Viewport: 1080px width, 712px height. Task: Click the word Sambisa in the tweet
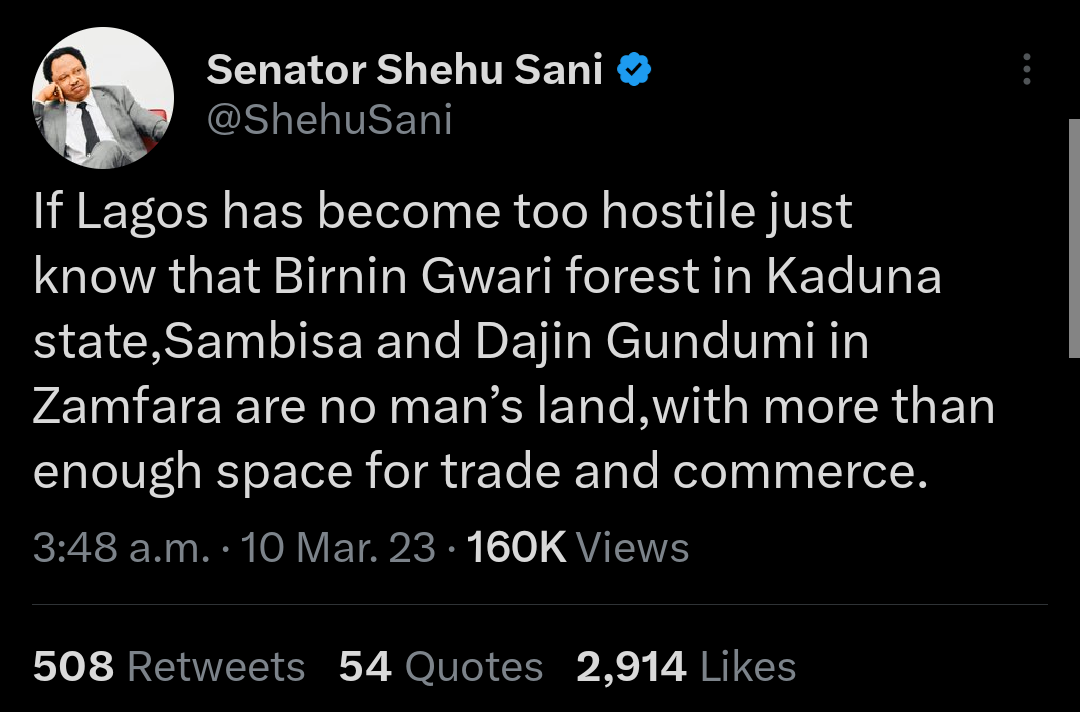pyautogui.click(x=265, y=343)
